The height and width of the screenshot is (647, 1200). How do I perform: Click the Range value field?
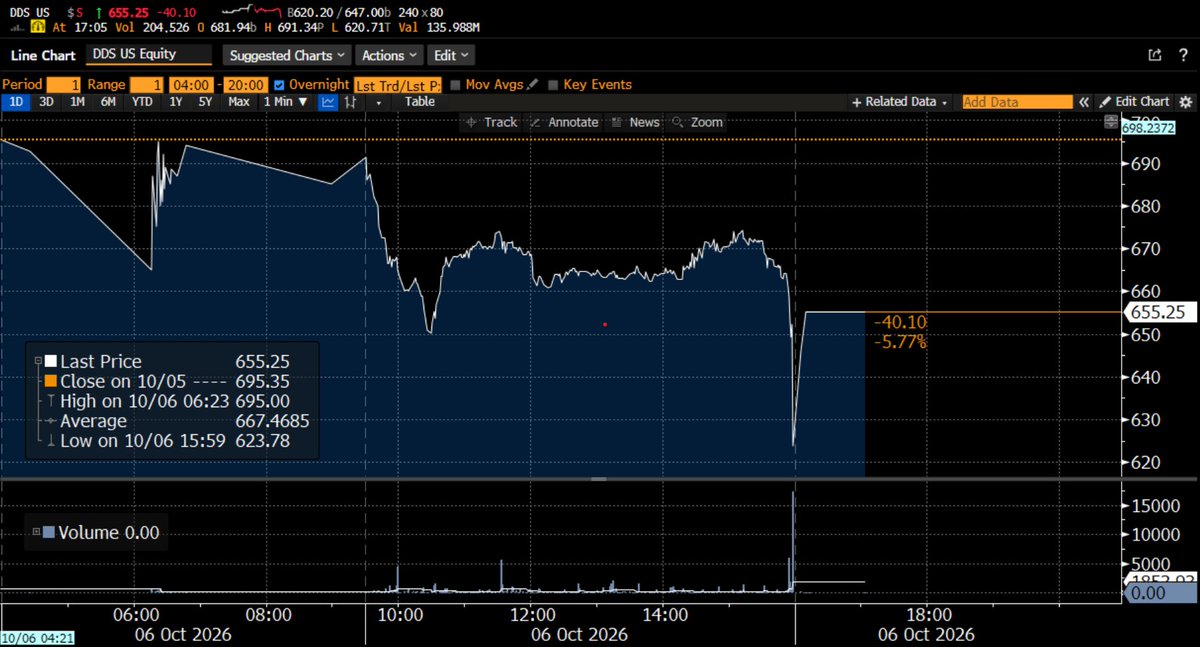pos(146,85)
